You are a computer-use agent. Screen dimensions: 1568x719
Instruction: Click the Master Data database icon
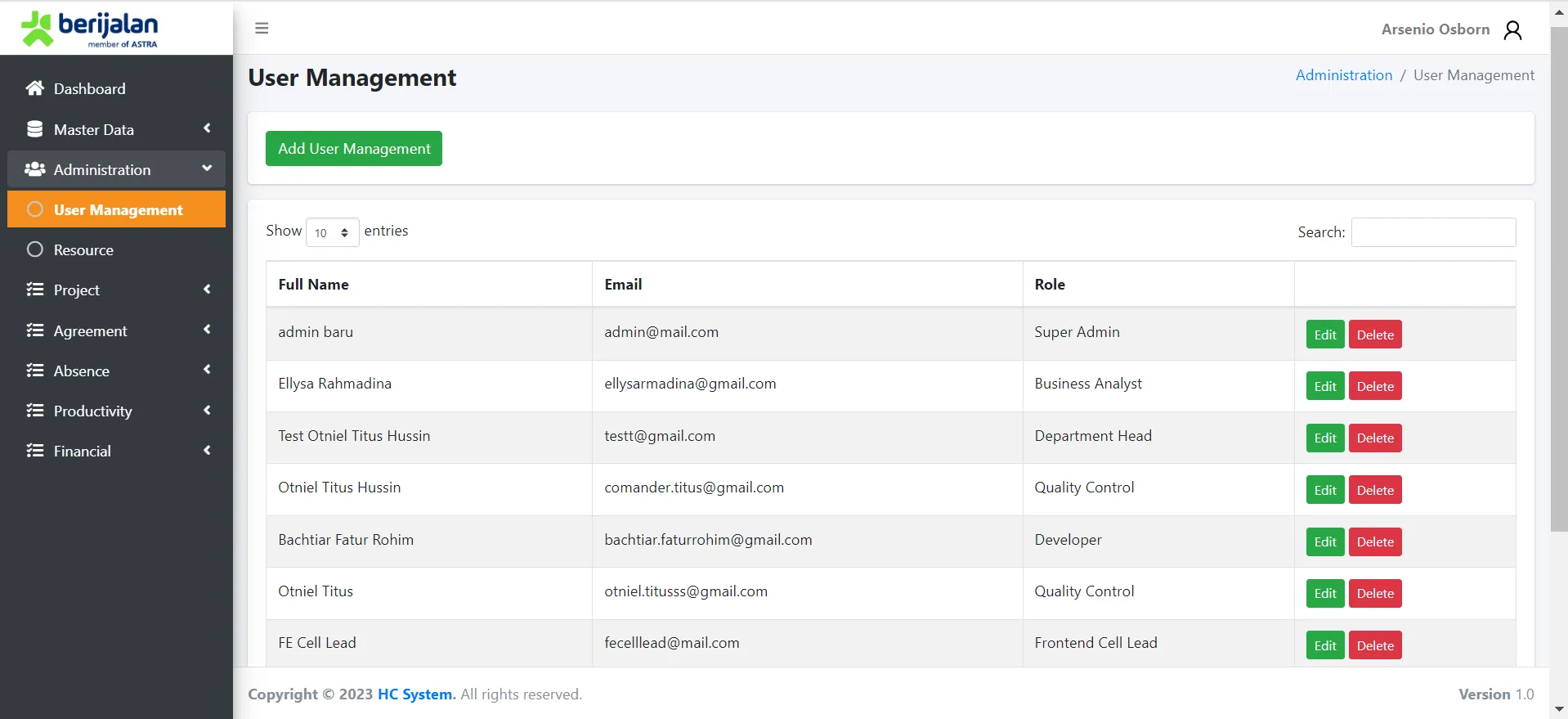tap(34, 129)
